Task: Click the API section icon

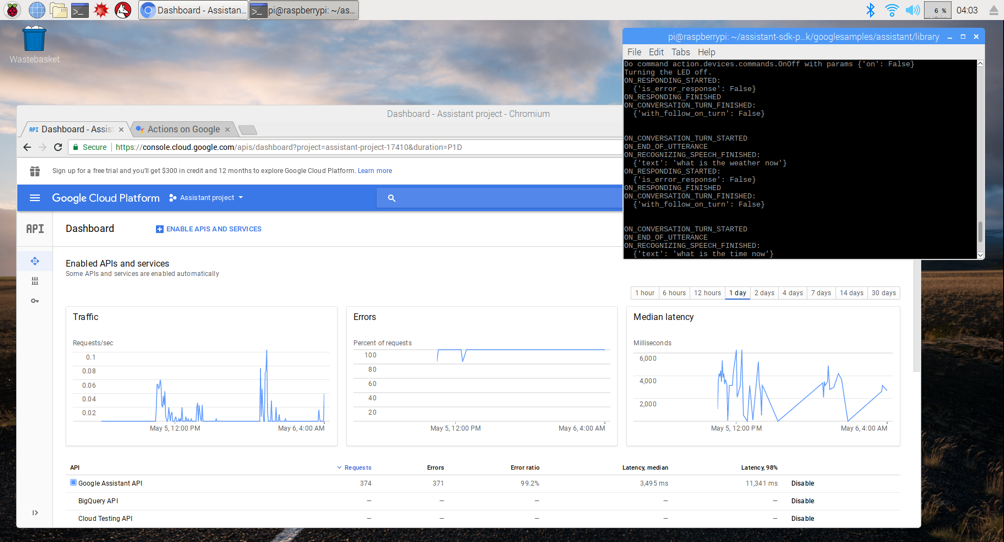Action: (x=35, y=229)
